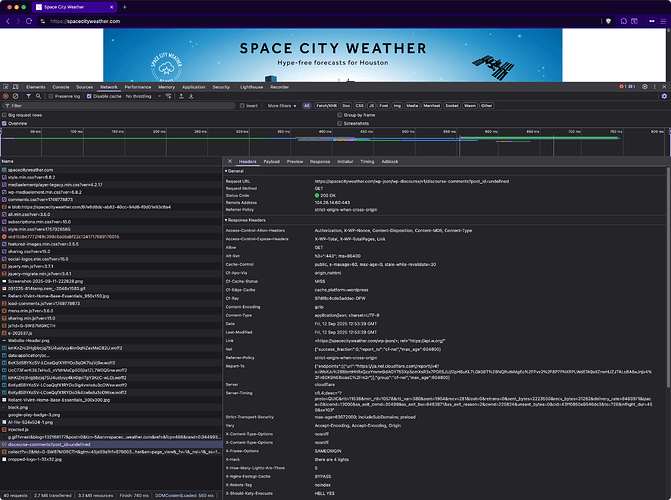This screenshot has width=671, height=500.
Task: Filter requests by Fetch/XHR
Action: coord(327,106)
